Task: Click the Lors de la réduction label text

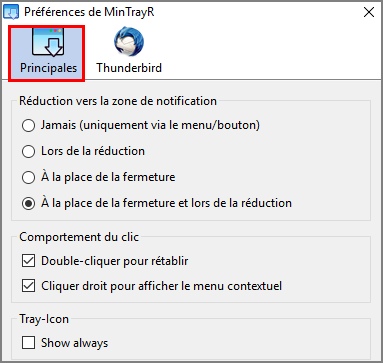Action: point(93,151)
